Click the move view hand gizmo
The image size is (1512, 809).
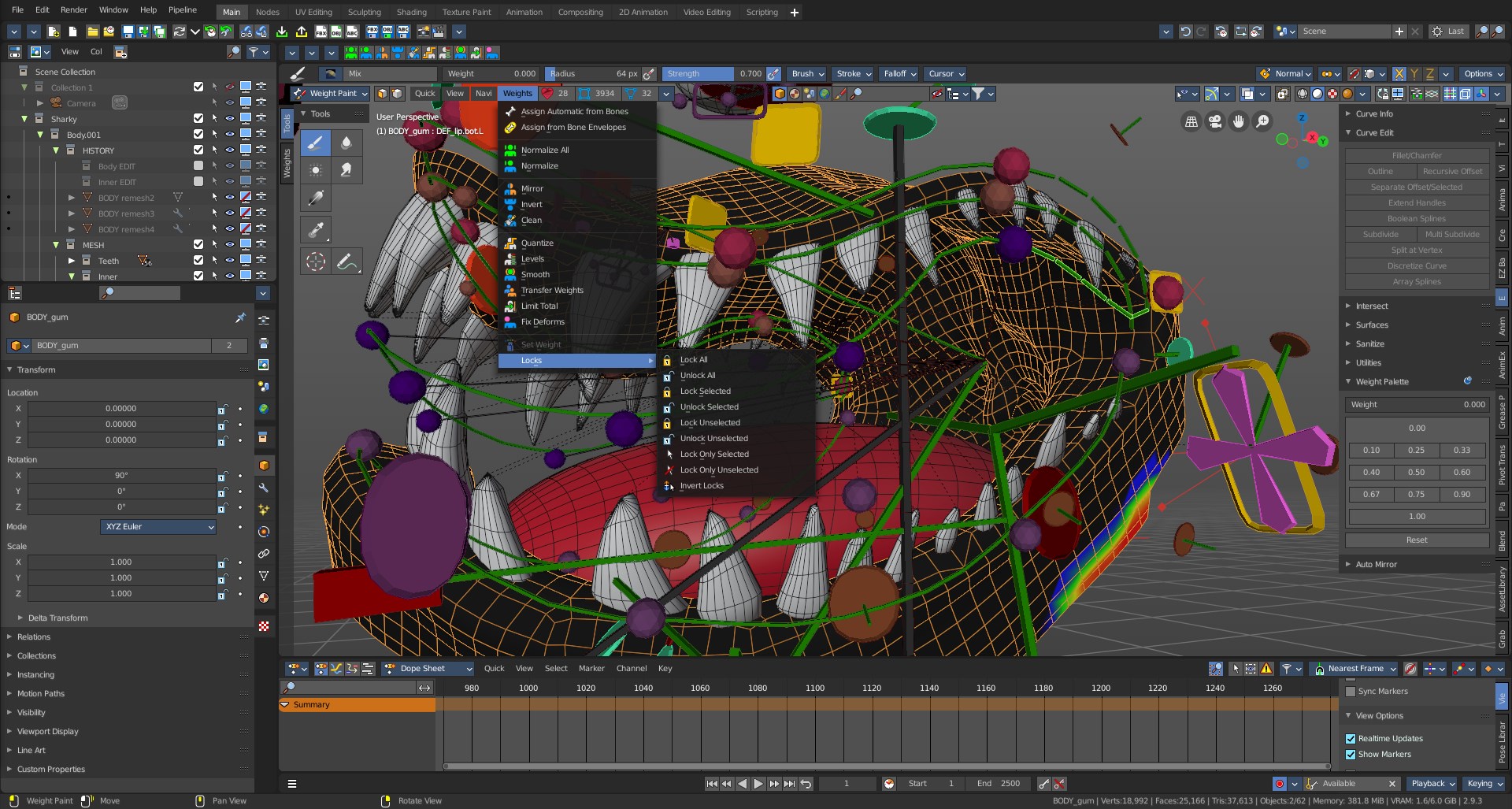click(x=1239, y=121)
